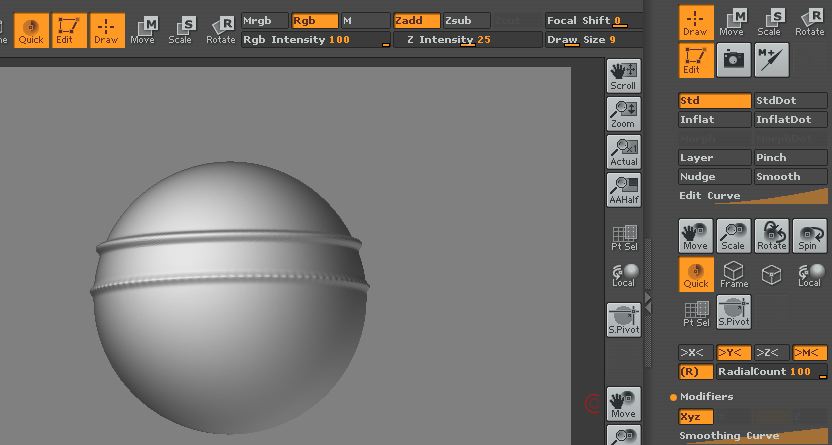Image resolution: width=832 pixels, height=445 pixels.
Task: Select Scale mode in right panel top row
Action: tap(769, 23)
